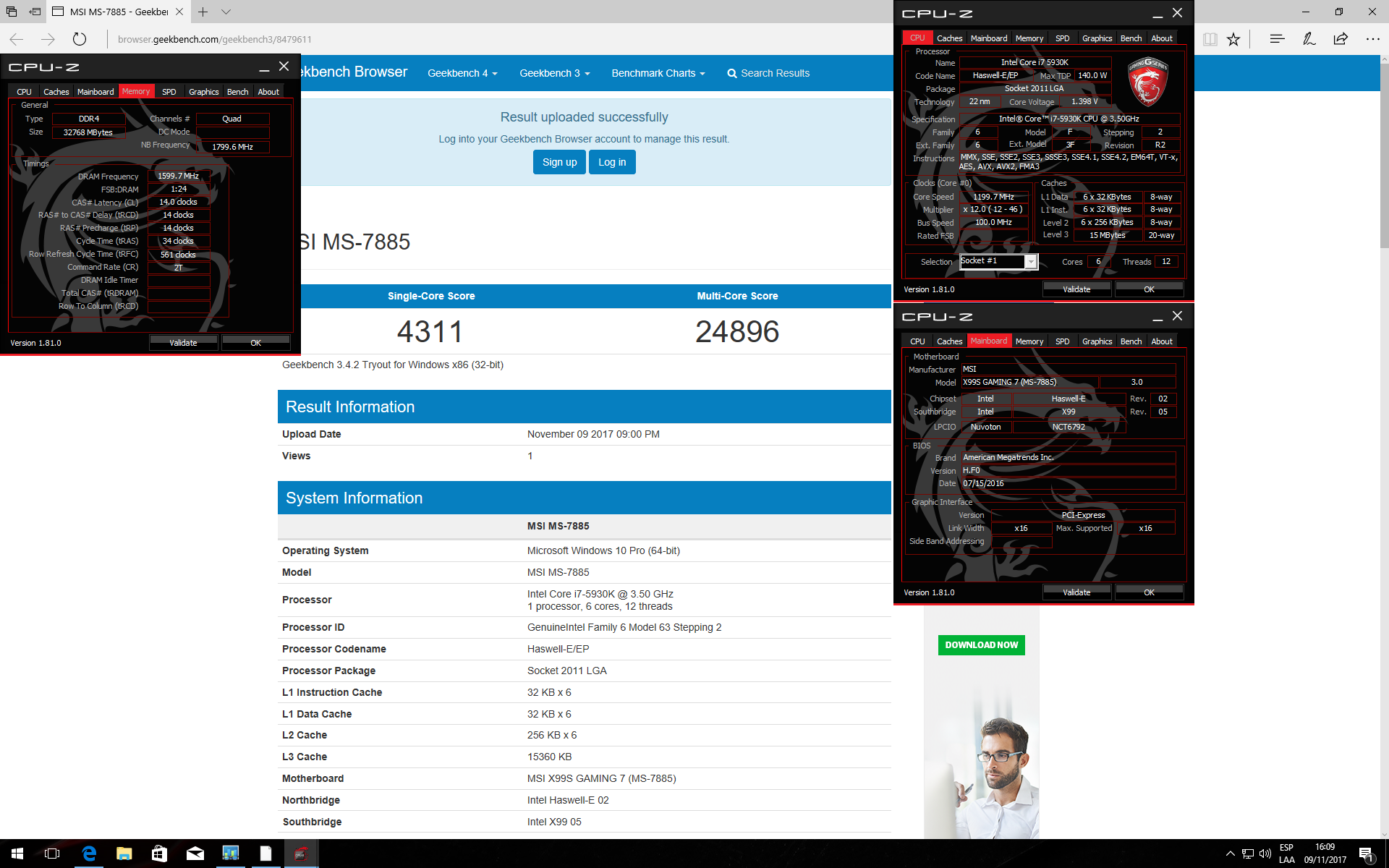The image size is (1389, 868).
Task: Add page to favorites star
Action: coord(1233,39)
